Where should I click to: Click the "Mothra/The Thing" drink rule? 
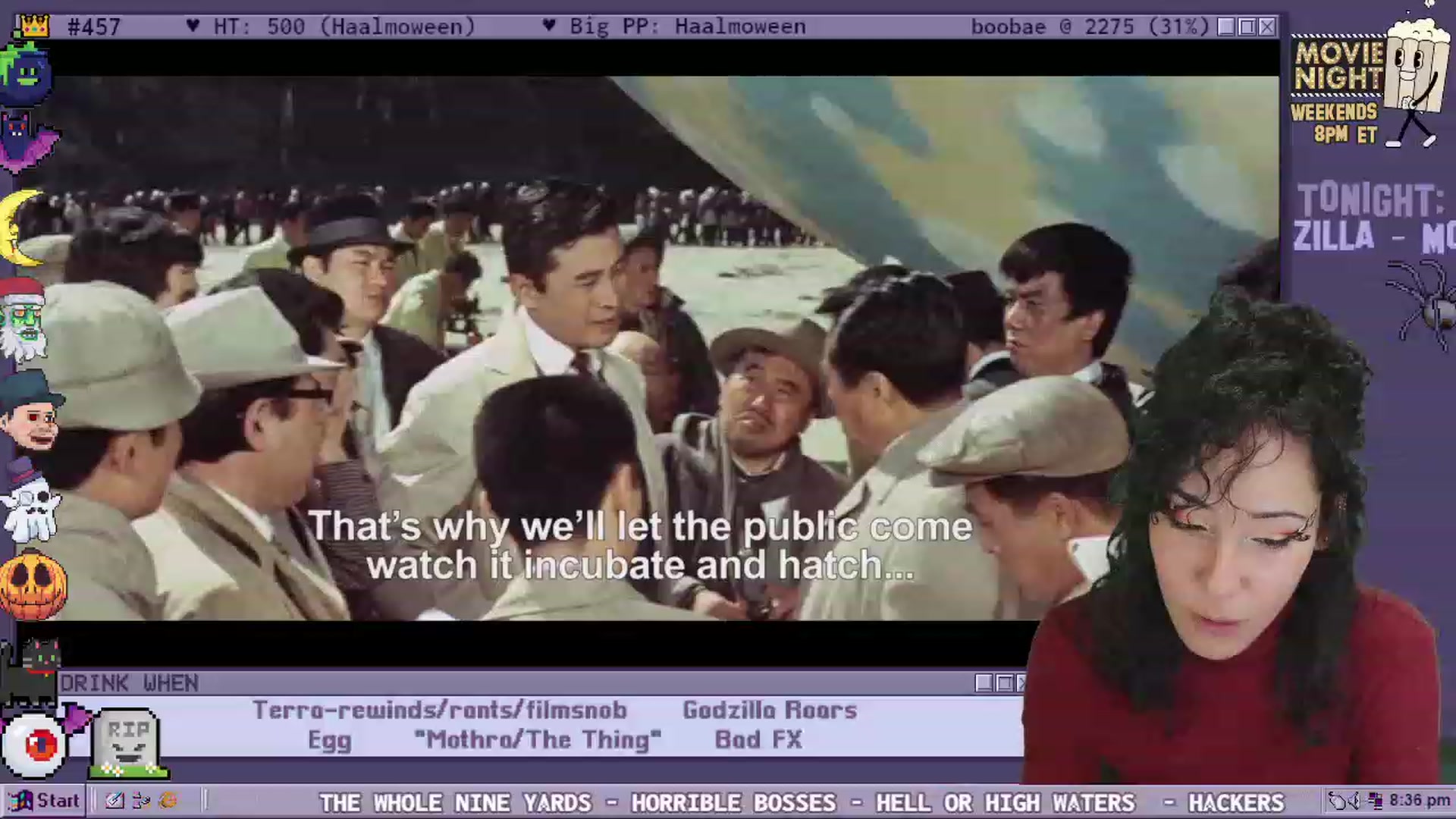tap(538, 740)
